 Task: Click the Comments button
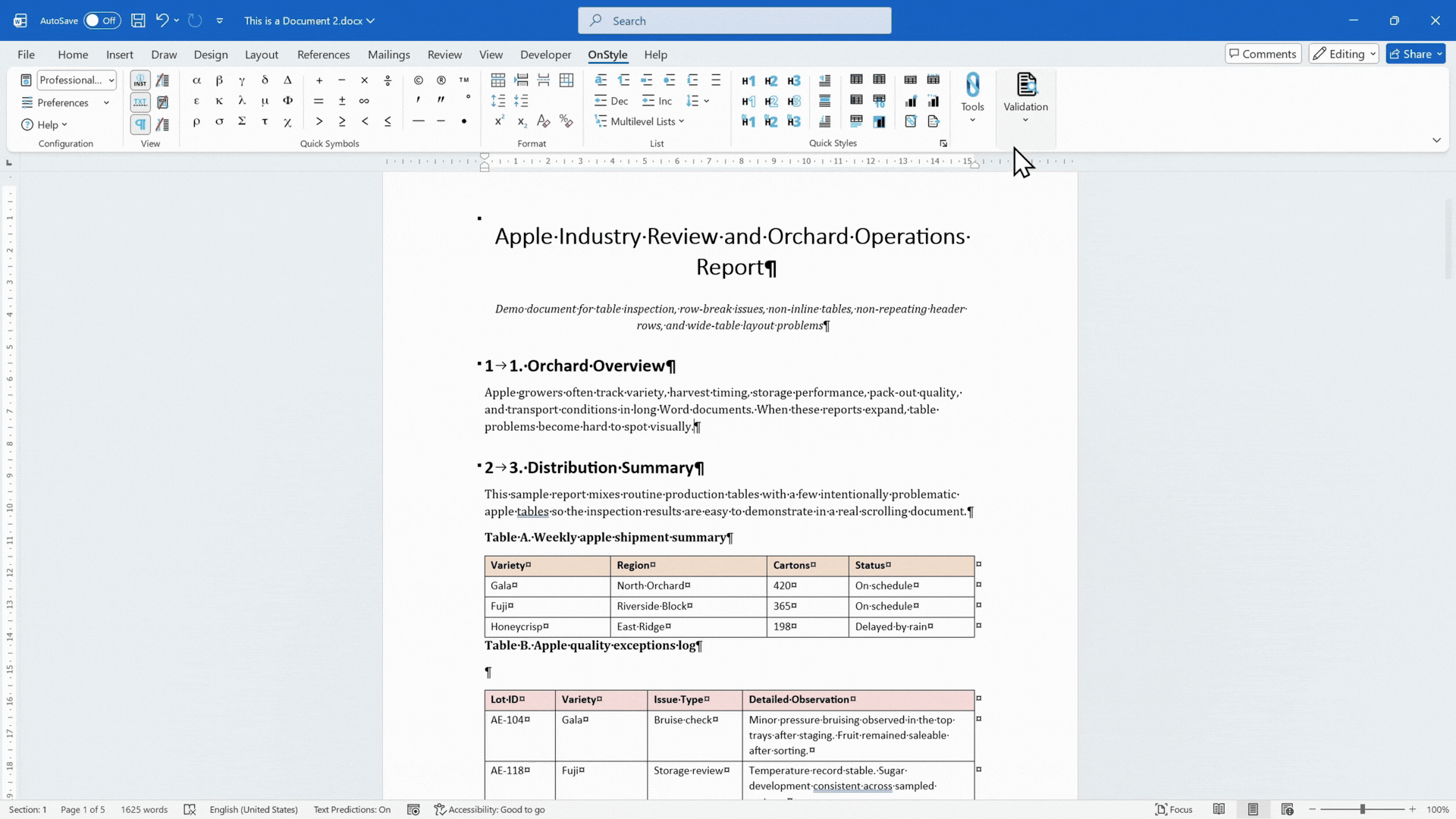pos(1263,54)
